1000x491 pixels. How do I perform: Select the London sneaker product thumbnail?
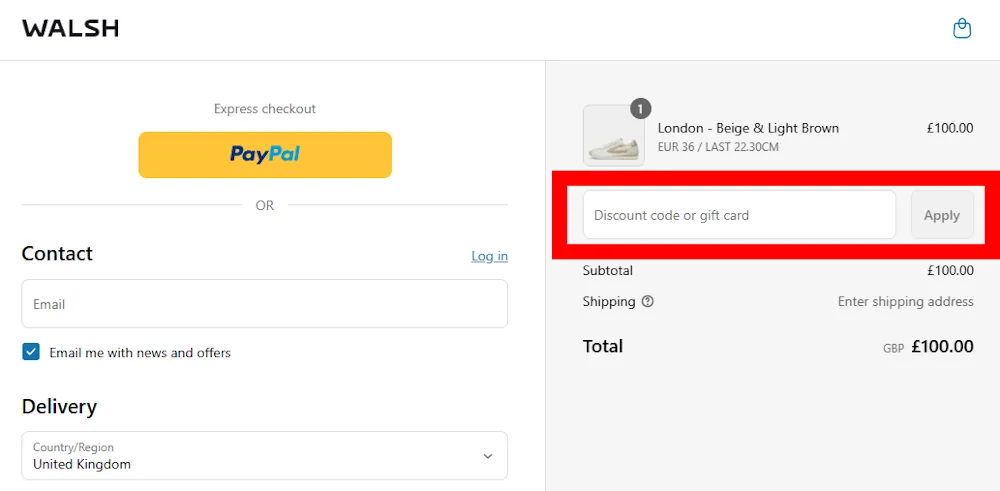coord(613,136)
